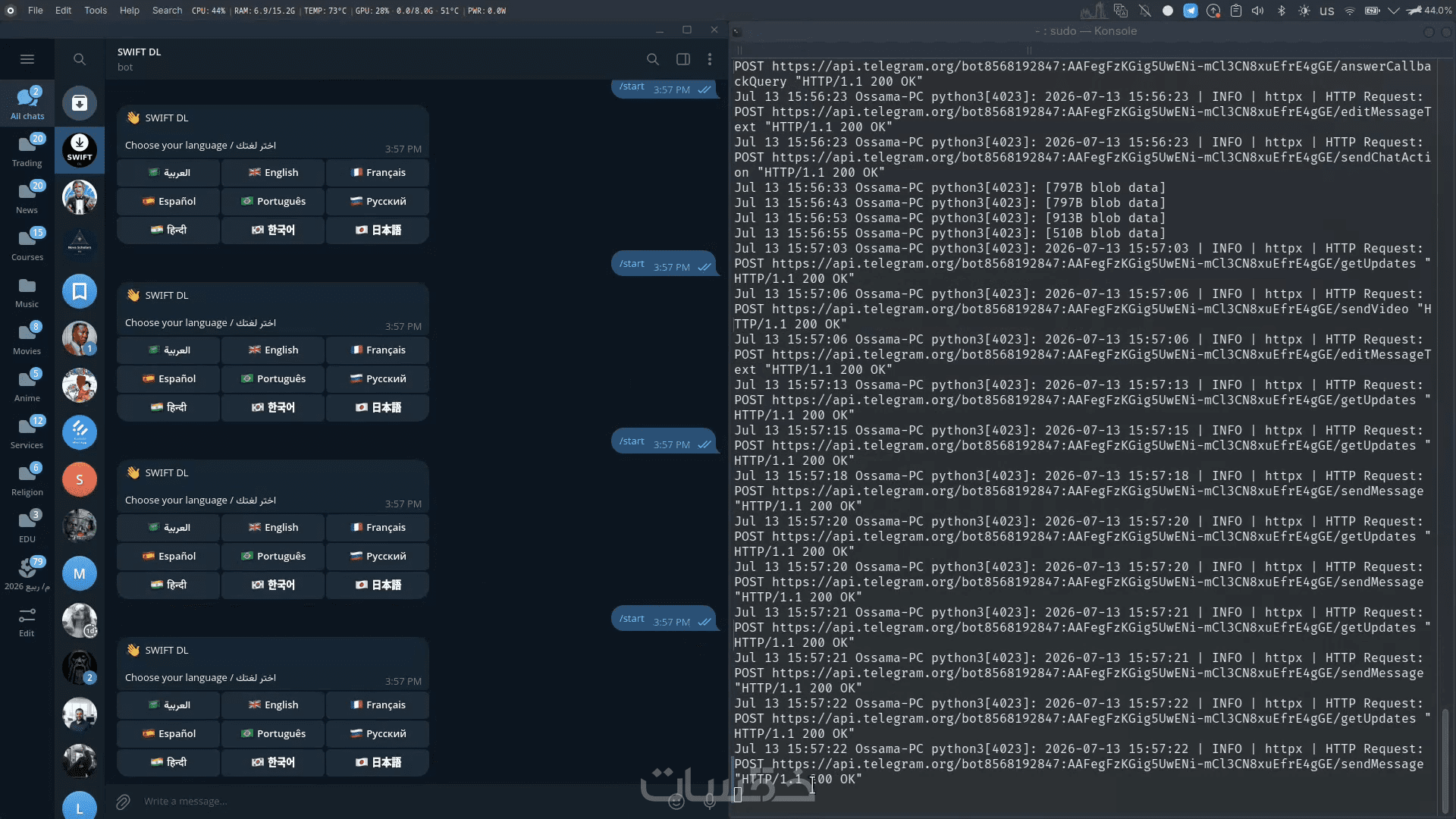
Task: Choose Русский in the third language keyboard
Action: tap(378, 557)
